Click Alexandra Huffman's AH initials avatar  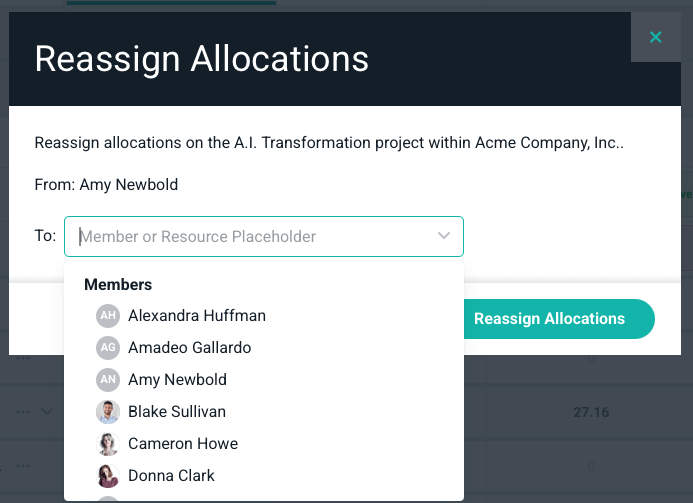107,316
